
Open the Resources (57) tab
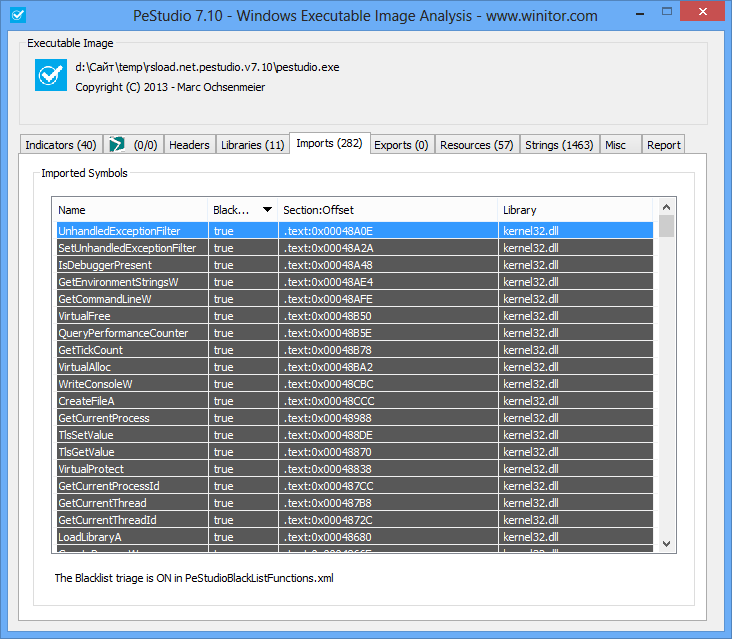[x=477, y=145]
